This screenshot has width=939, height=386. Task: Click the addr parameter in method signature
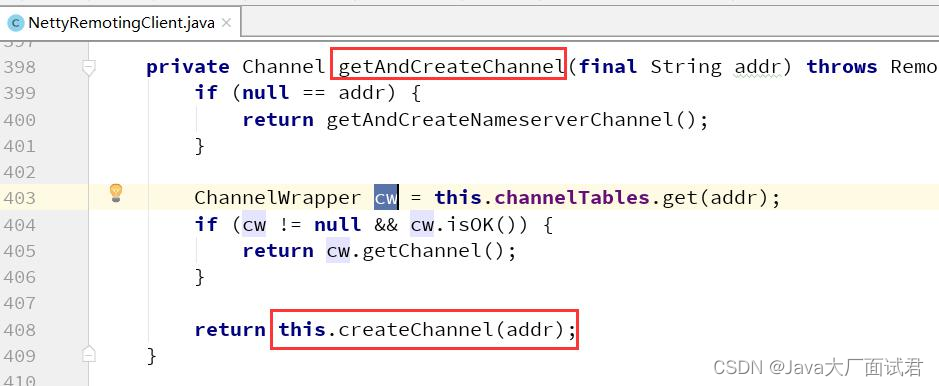coord(758,67)
